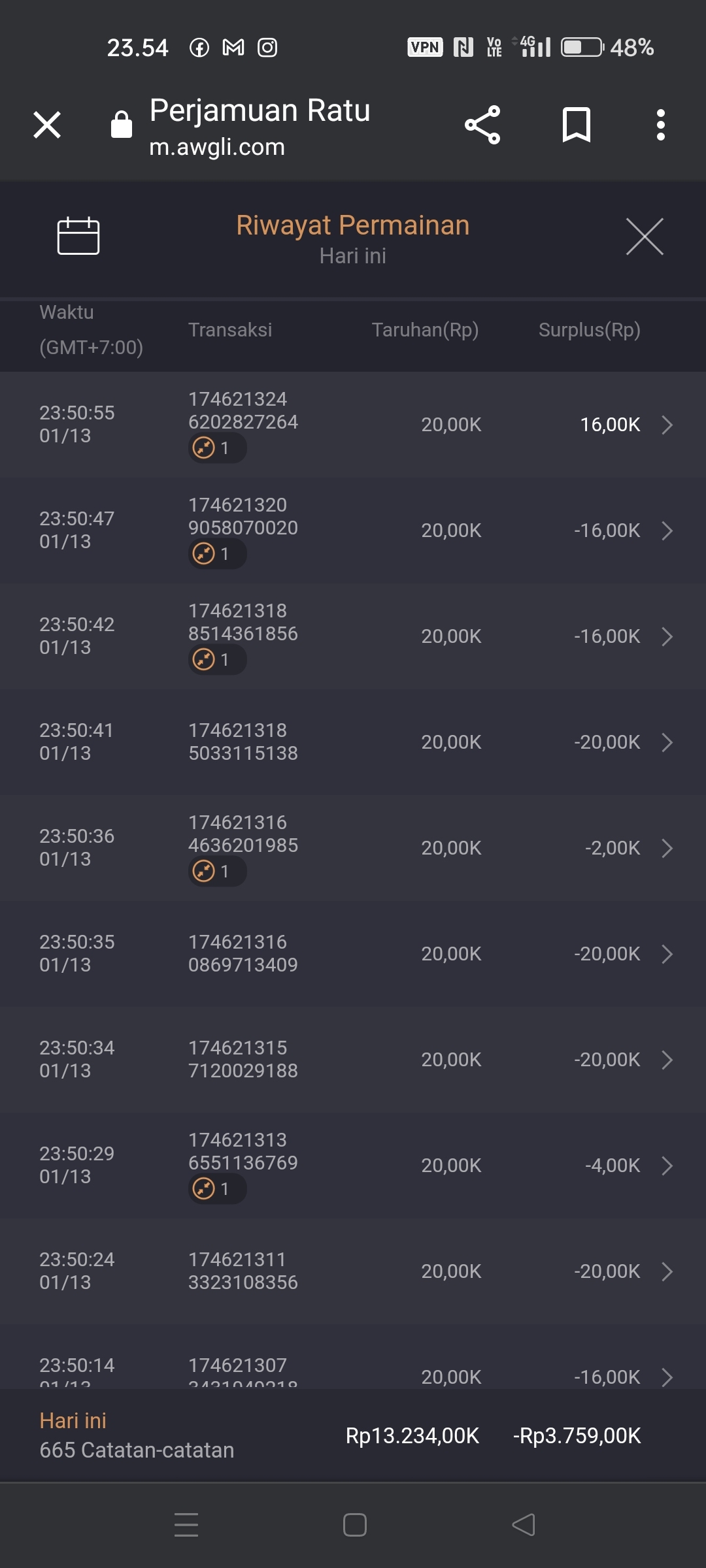
Task: Open Android recent apps menu button
Action: coord(186,1525)
